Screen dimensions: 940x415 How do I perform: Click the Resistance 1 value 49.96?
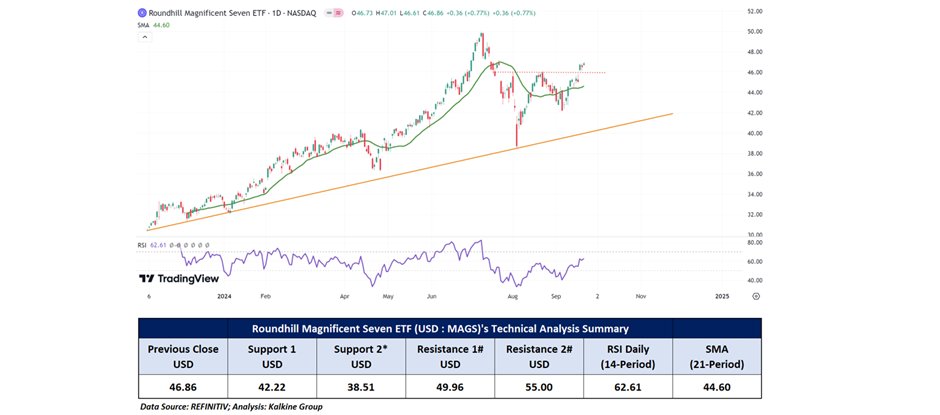click(x=450, y=387)
